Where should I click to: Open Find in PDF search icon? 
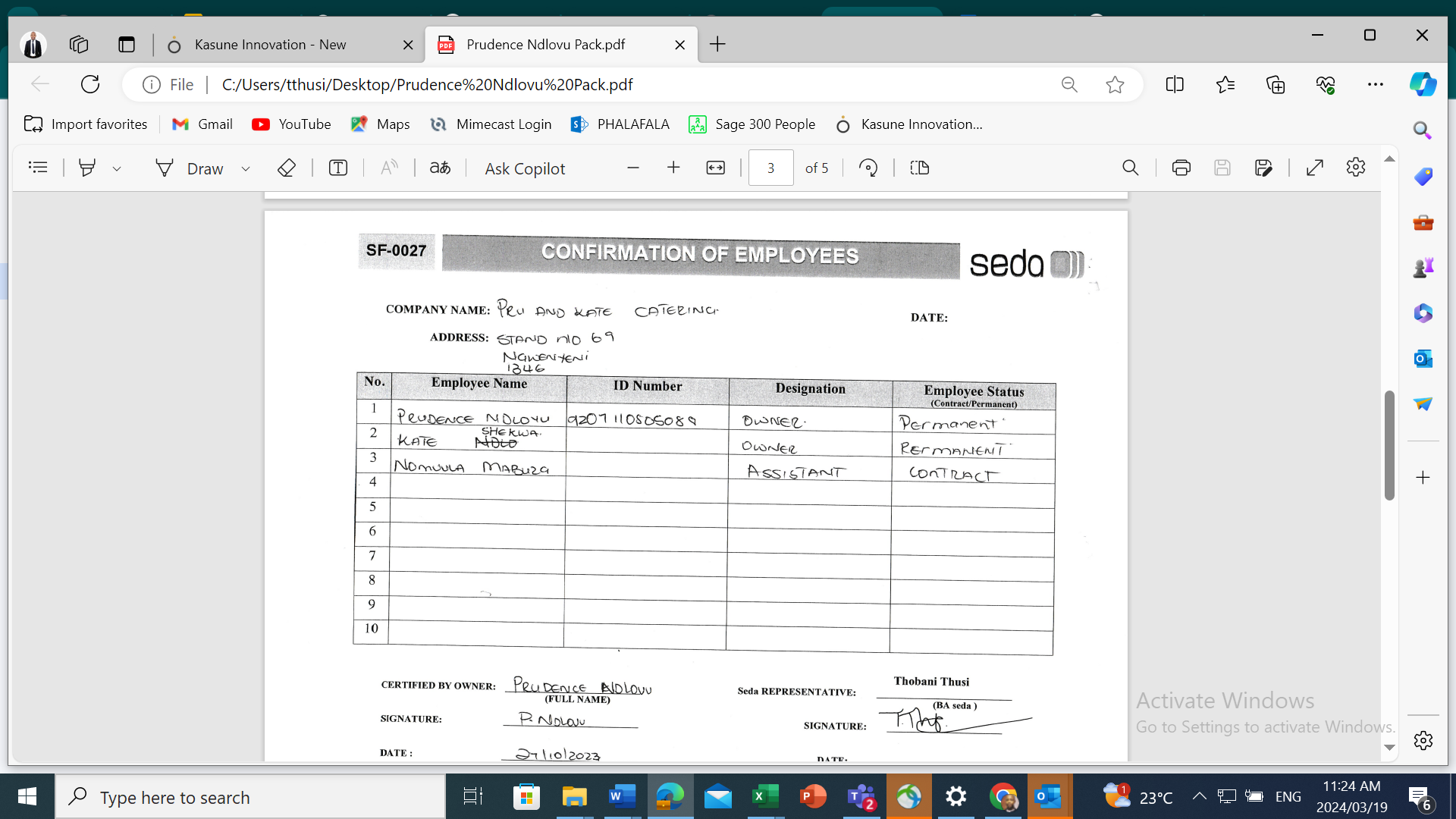pyautogui.click(x=1130, y=168)
